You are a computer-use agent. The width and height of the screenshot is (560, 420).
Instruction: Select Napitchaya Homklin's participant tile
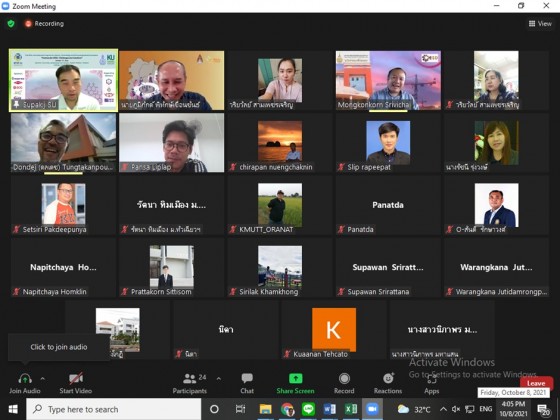pos(63,268)
